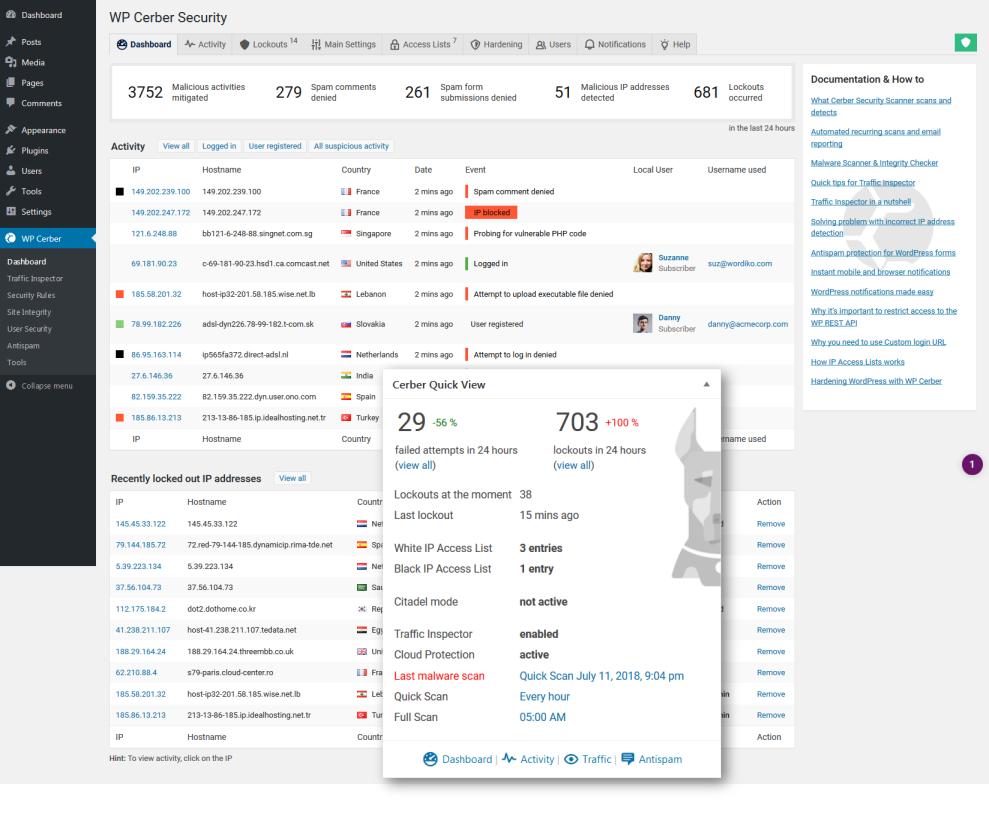
Task: Open the Access Lists tab
Action: point(423,44)
